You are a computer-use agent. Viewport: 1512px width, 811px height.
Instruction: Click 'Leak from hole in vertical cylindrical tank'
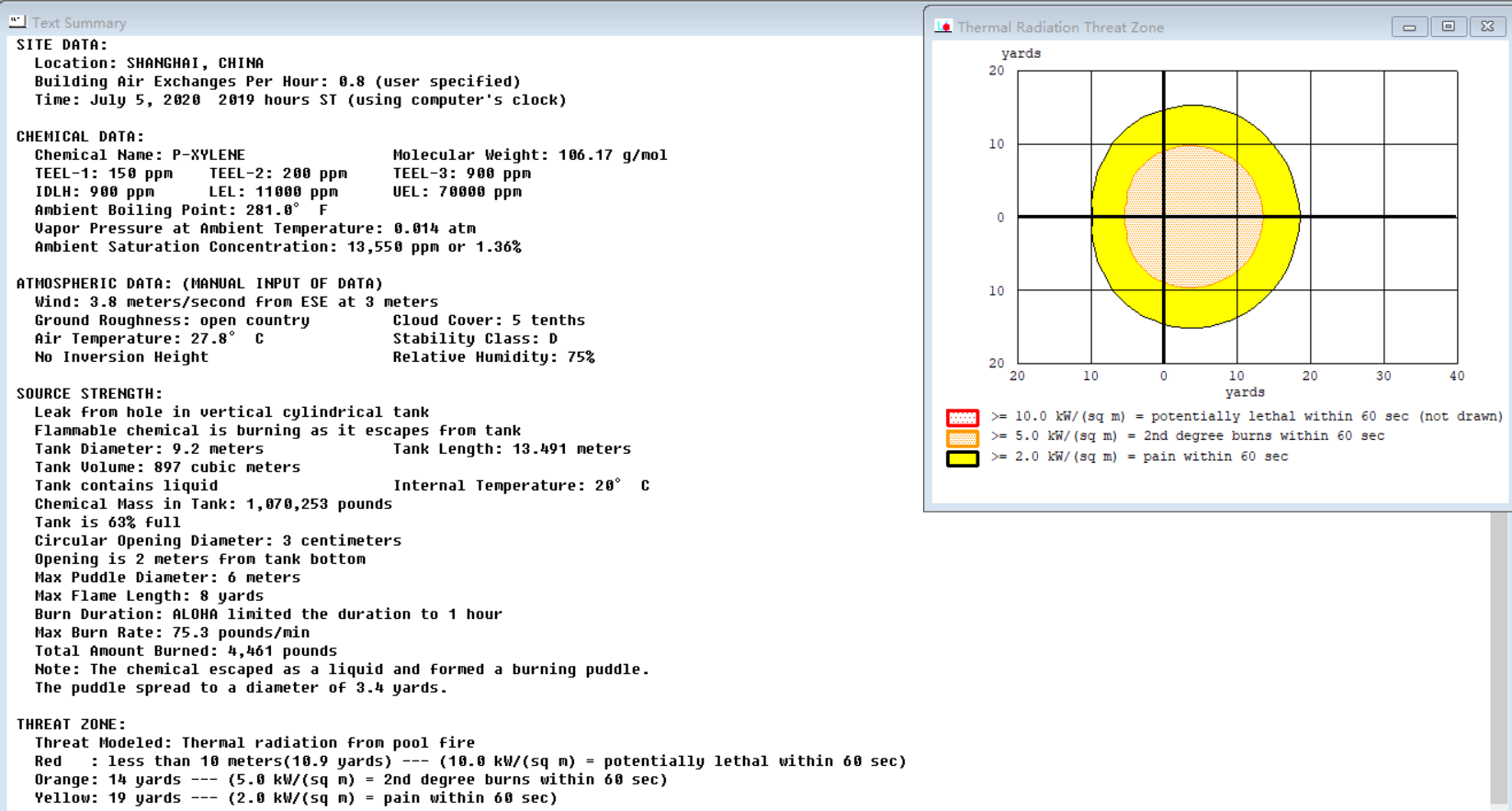click(x=231, y=412)
